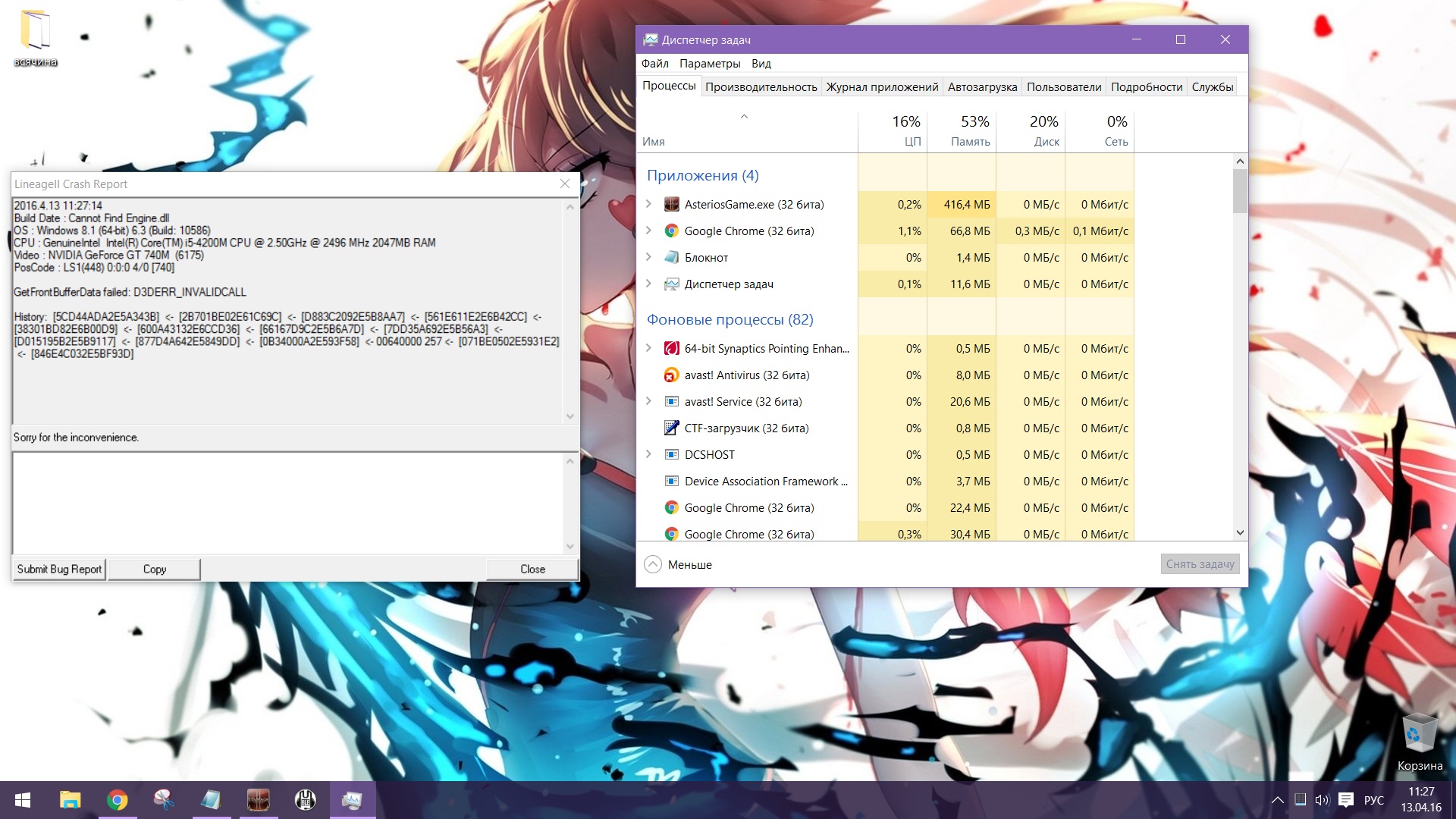This screenshot has width=1456, height=819.
Task: Open the Вид menu
Action: [761, 64]
